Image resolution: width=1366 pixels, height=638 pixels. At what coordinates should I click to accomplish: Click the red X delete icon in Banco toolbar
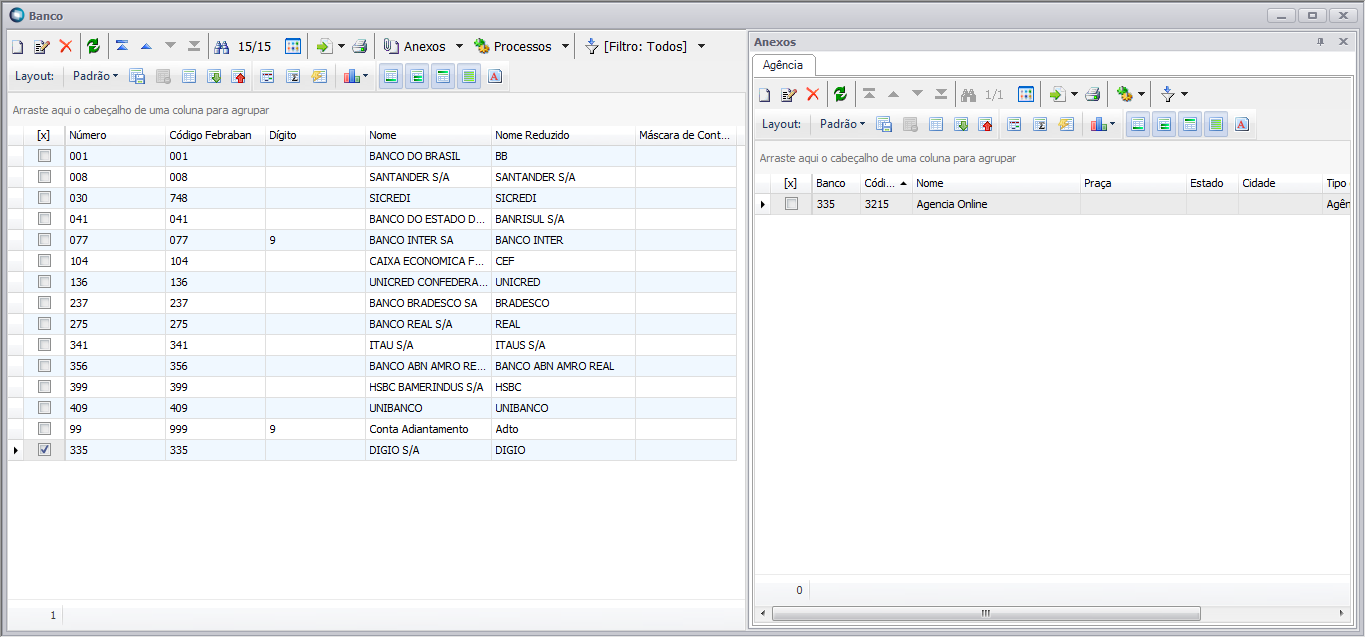[66, 46]
